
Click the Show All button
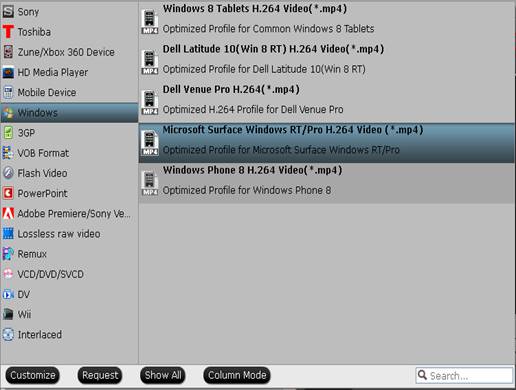pyautogui.click(x=163, y=375)
